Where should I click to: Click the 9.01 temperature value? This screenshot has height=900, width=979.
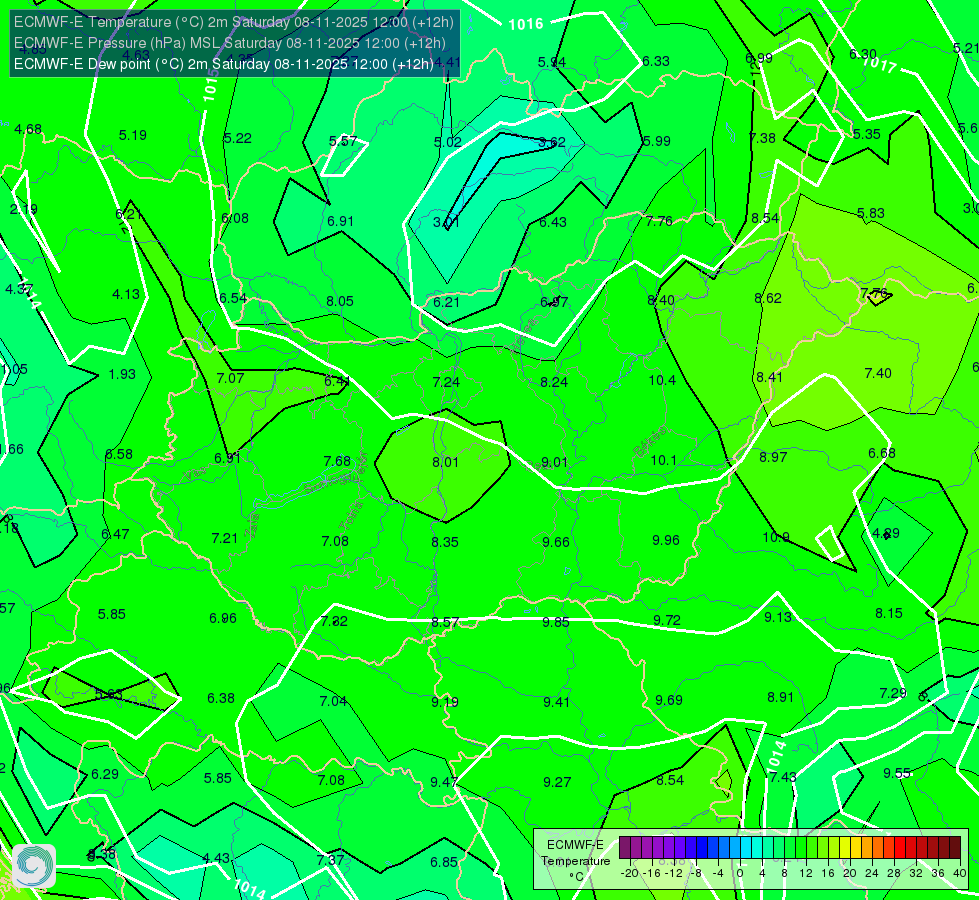tap(554, 462)
